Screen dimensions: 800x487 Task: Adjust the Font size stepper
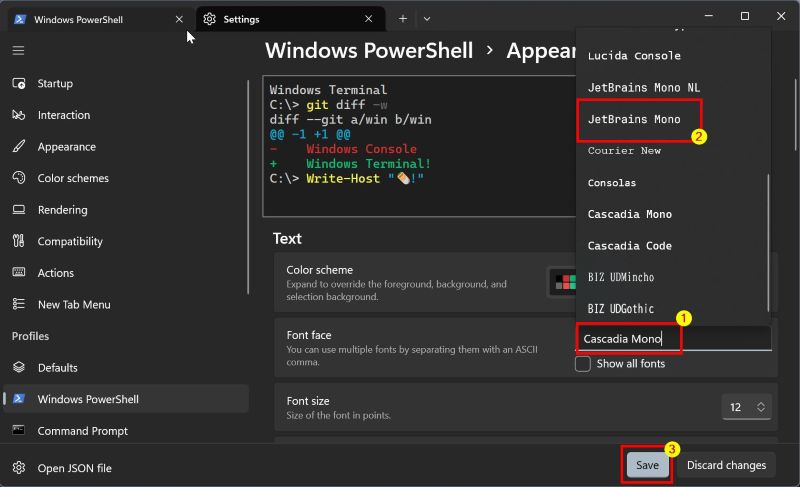pyautogui.click(x=747, y=407)
